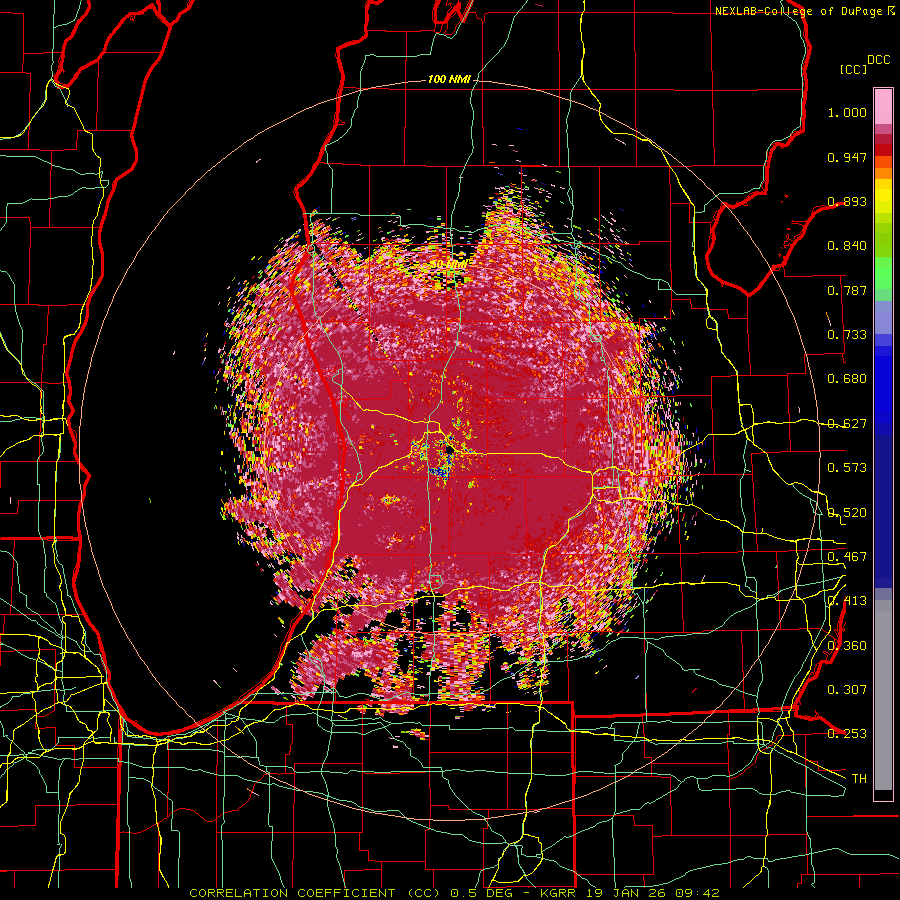Select the 0.467 scale value

(847, 557)
